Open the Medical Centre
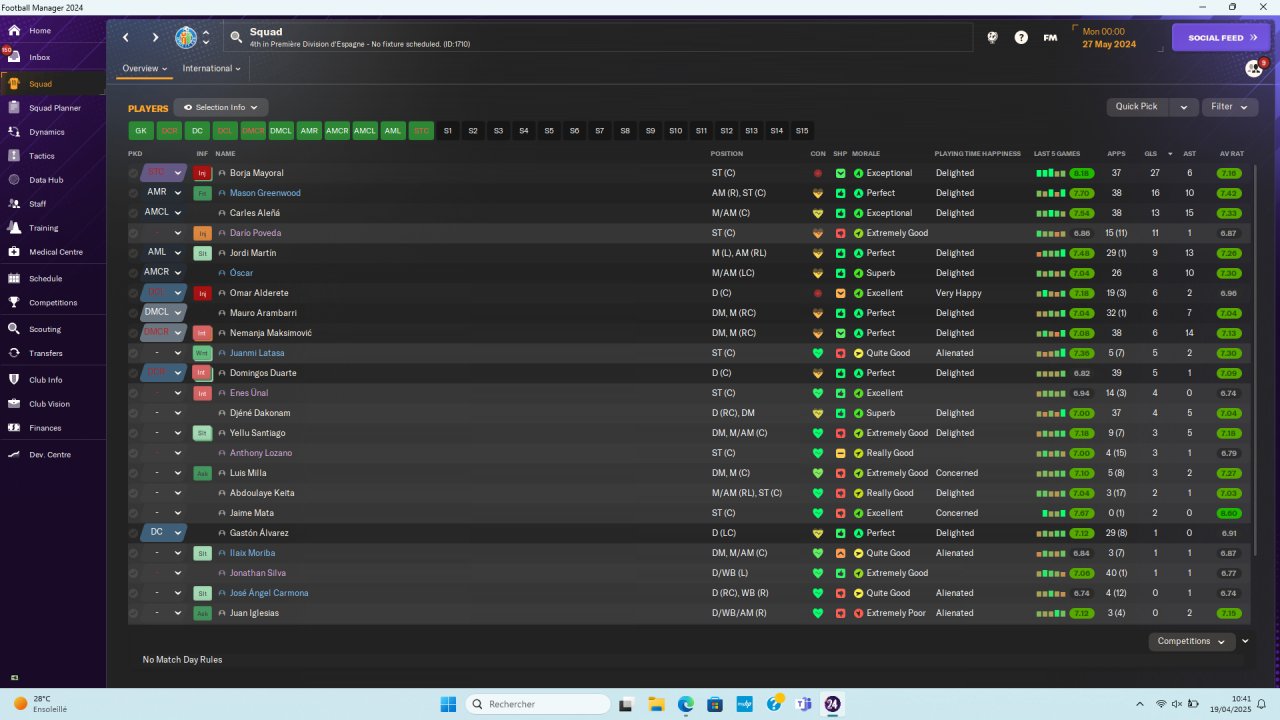This screenshot has height=720, width=1280. (56, 252)
